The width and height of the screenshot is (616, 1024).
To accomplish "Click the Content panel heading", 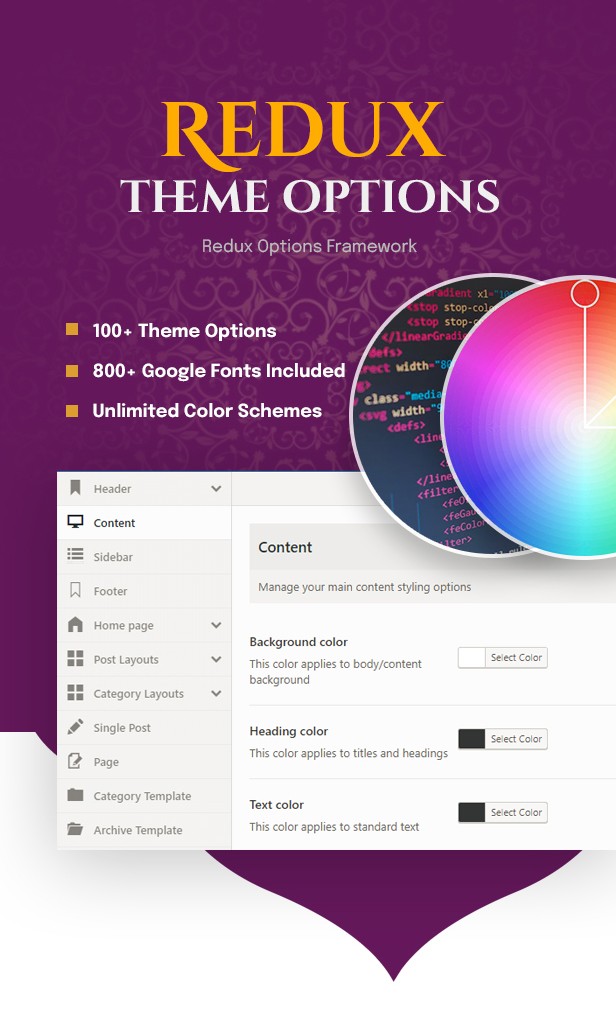I will [x=285, y=547].
